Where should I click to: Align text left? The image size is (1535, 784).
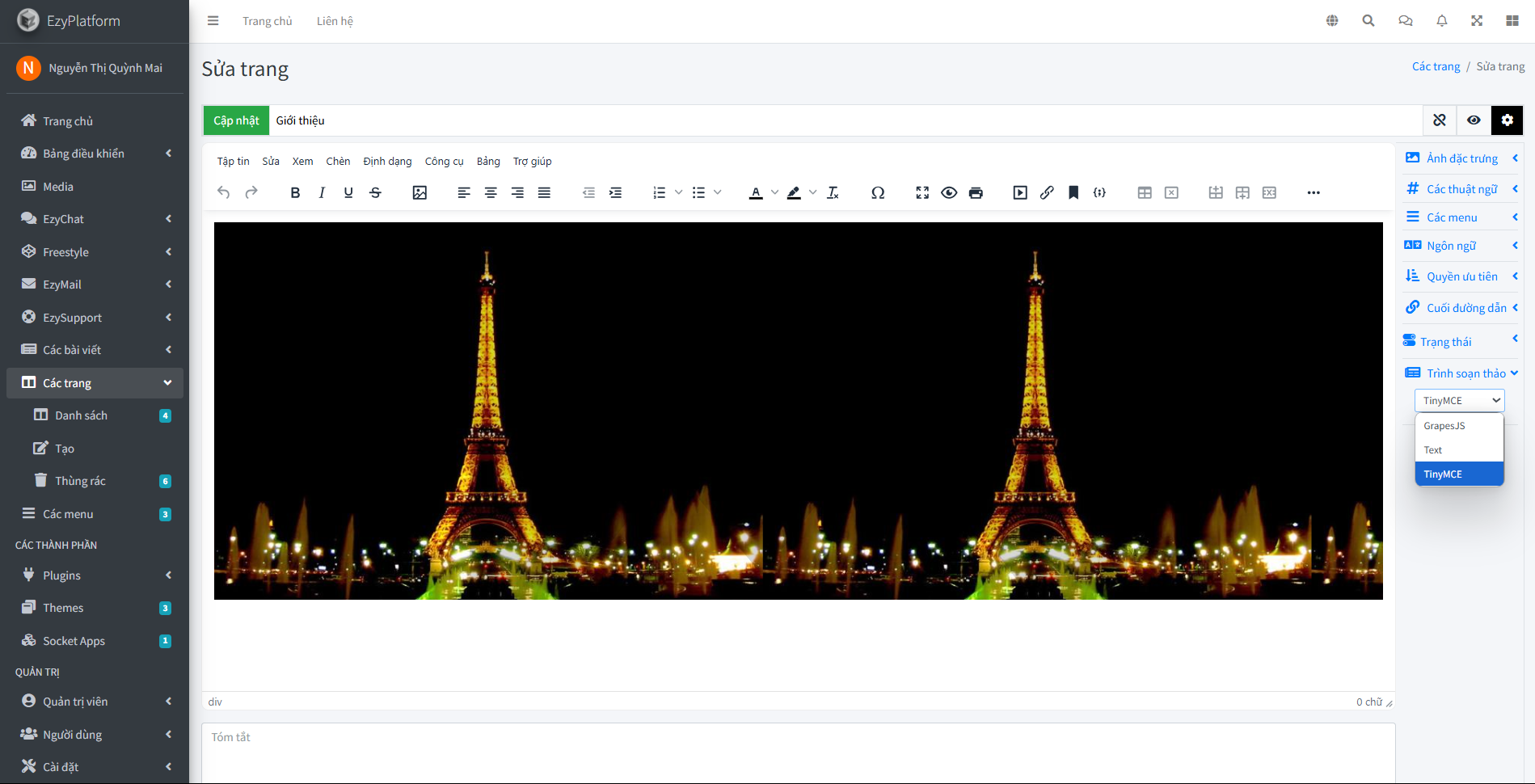click(x=464, y=192)
